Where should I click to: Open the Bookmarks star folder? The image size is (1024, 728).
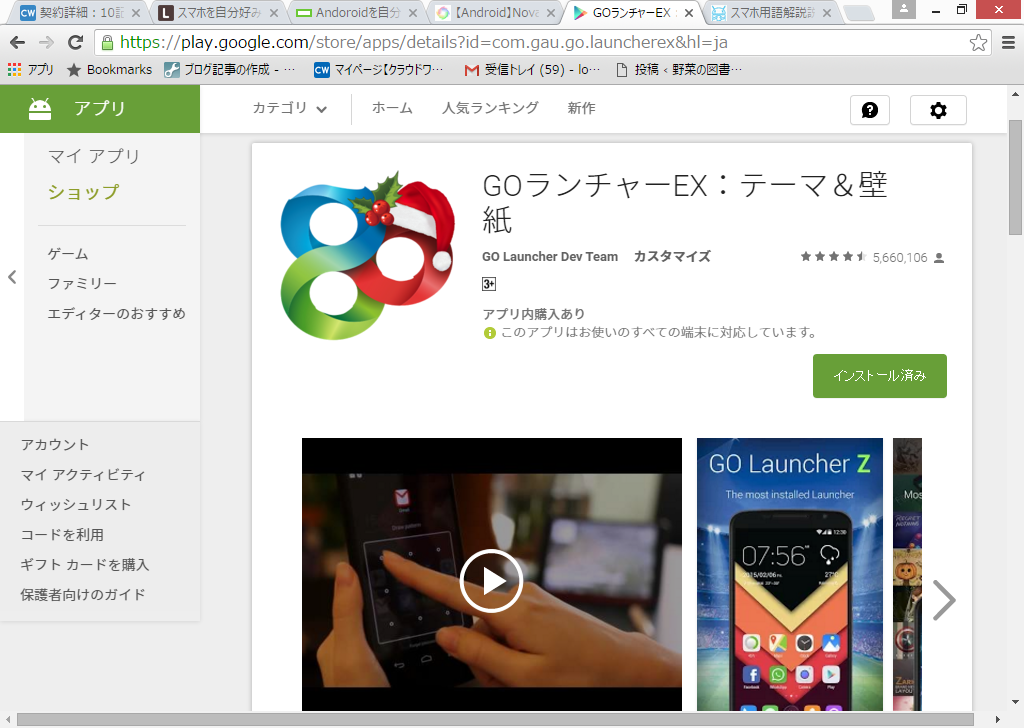pyautogui.click(x=109, y=69)
